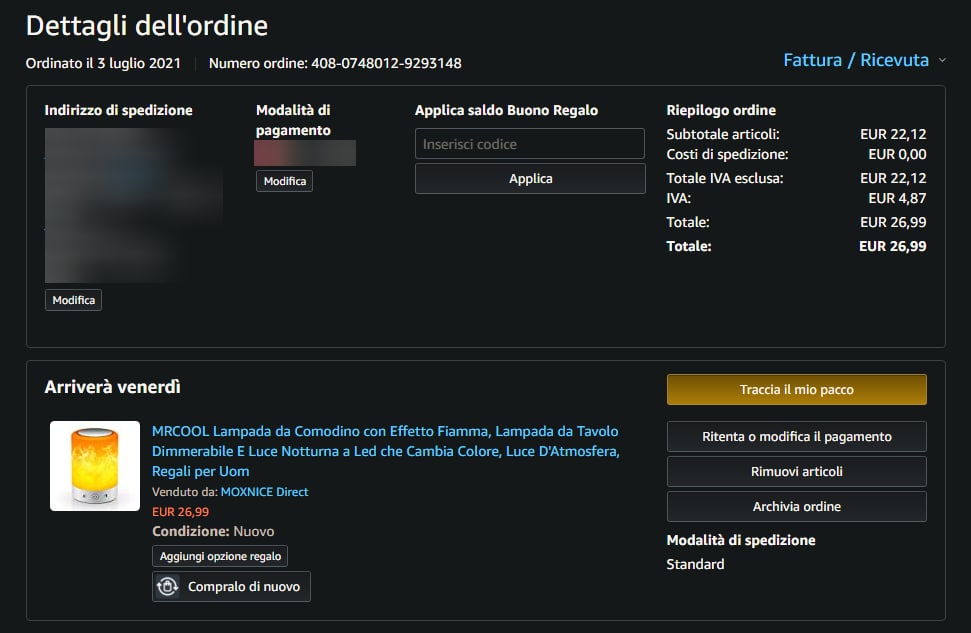Track the package with Traccia il mio pacco
This screenshot has width=971, height=633.
click(796, 390)
